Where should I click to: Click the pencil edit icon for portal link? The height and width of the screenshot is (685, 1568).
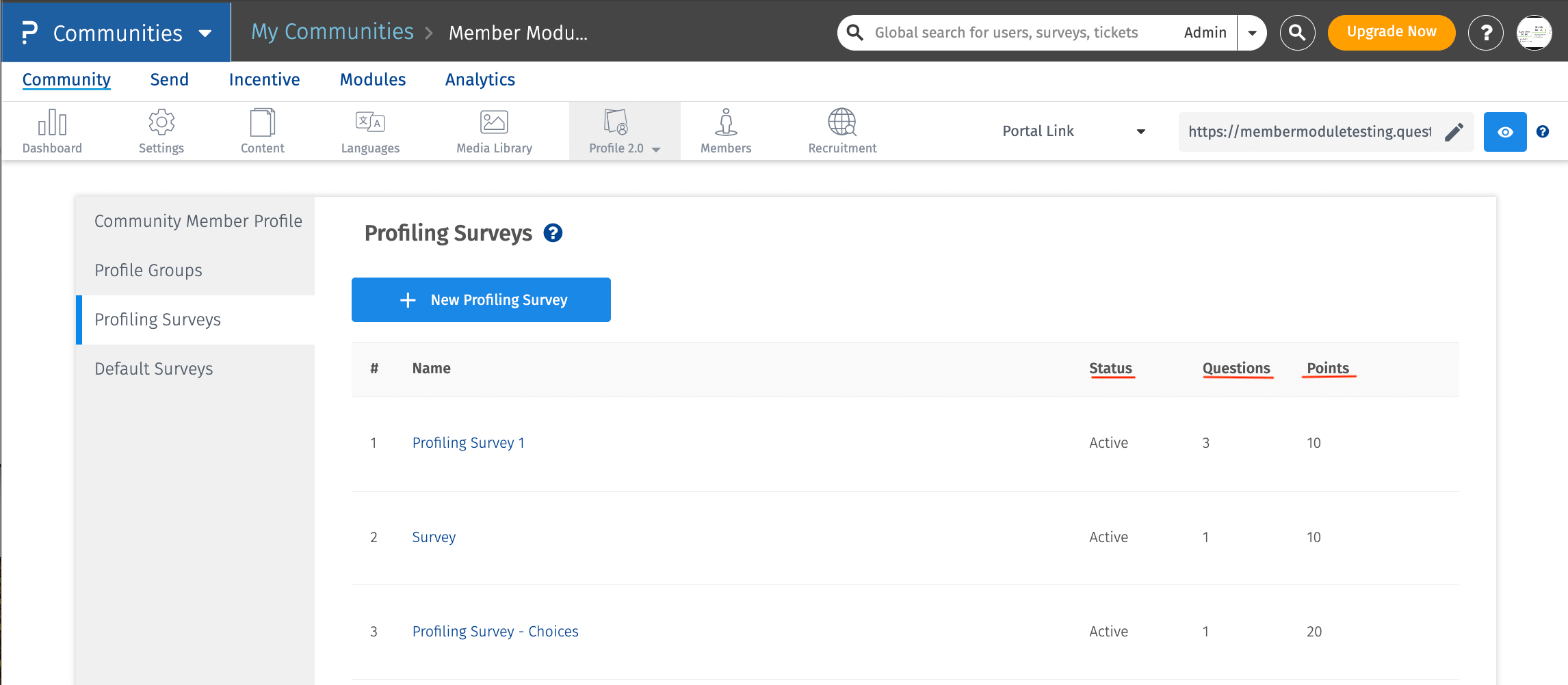1454,131
